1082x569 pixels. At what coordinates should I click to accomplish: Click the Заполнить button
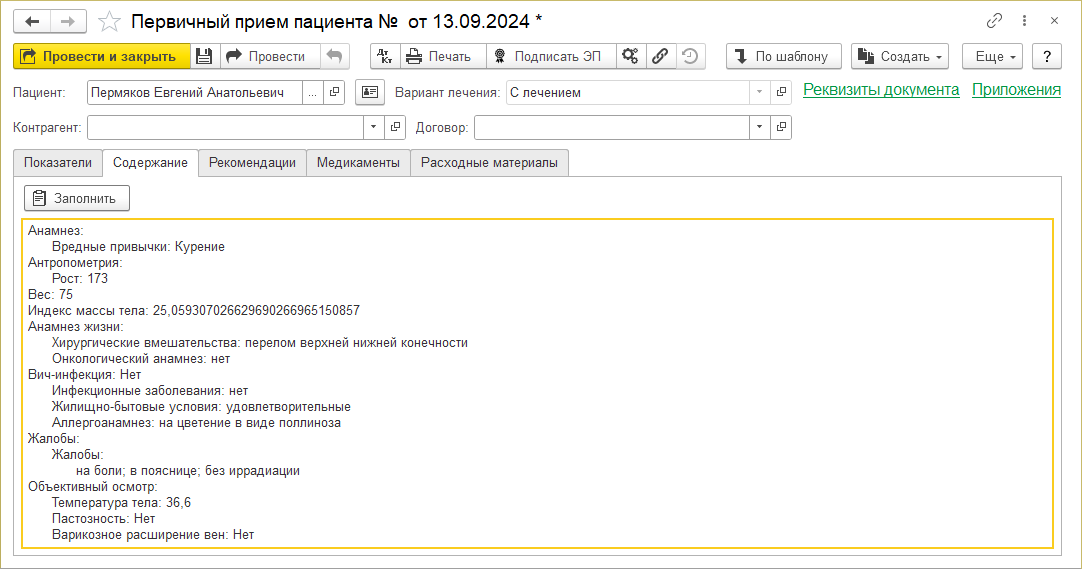[x=77, y=199]
